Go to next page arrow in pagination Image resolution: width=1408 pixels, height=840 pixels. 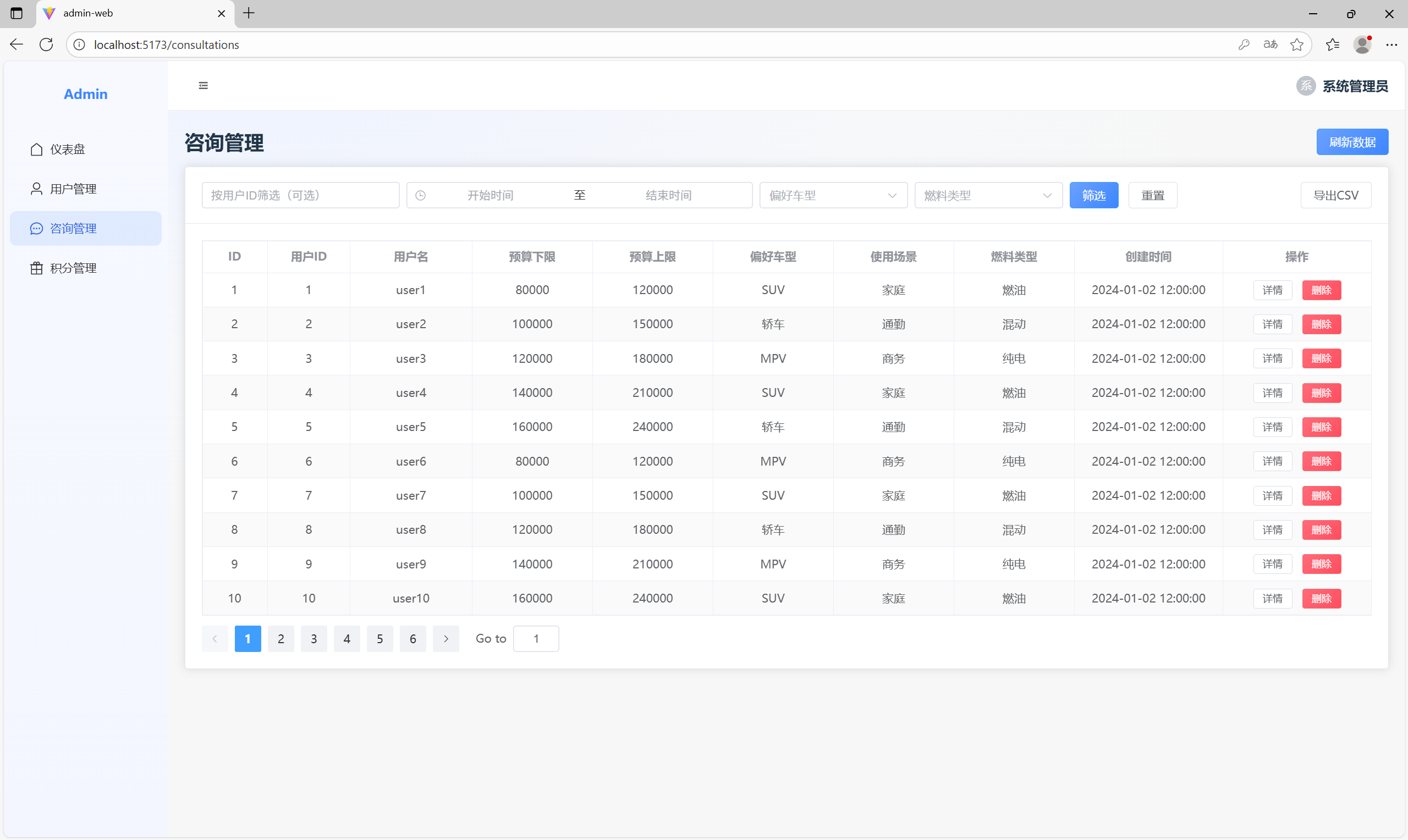[x=446, y=639]
